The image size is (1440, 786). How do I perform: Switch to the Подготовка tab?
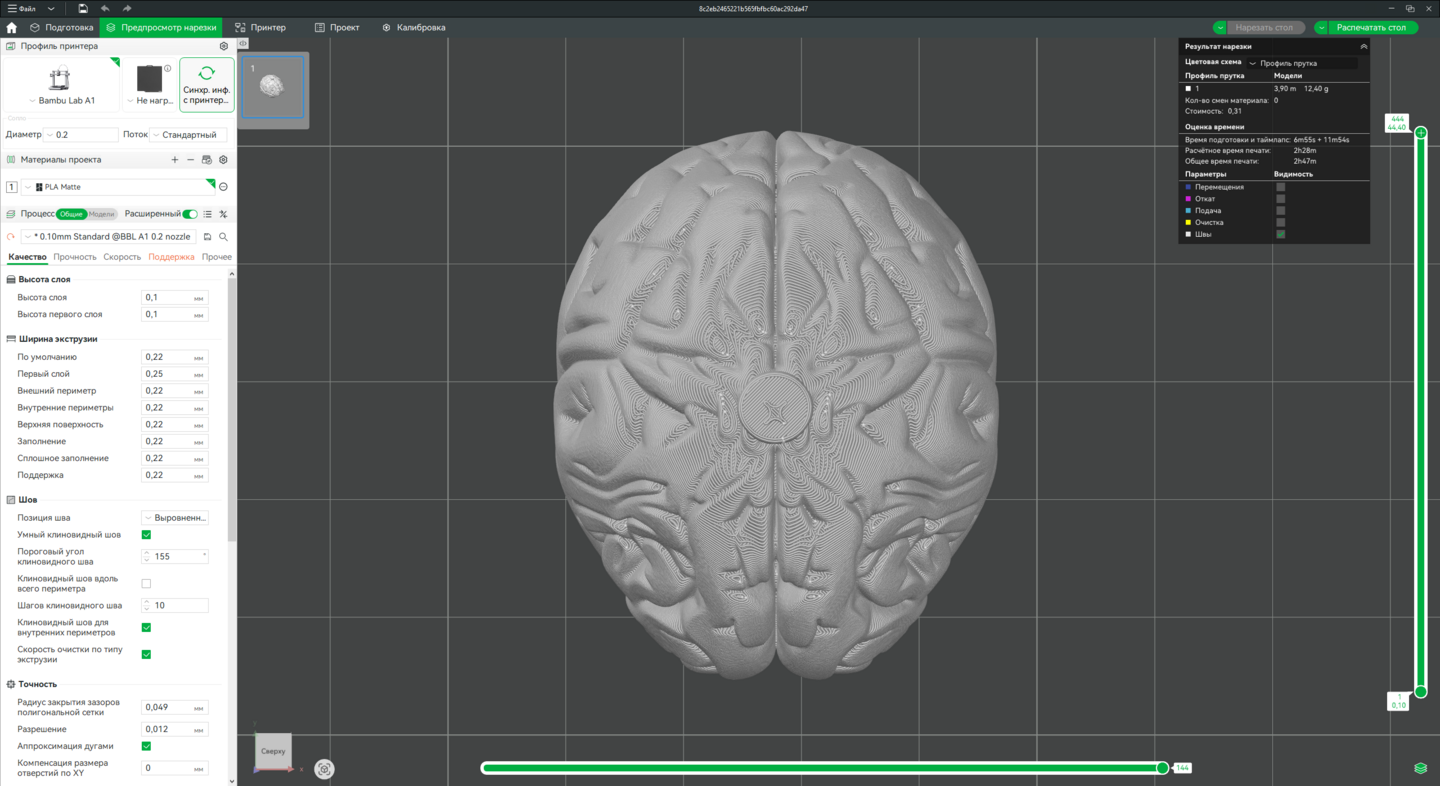tap(61, 28)
